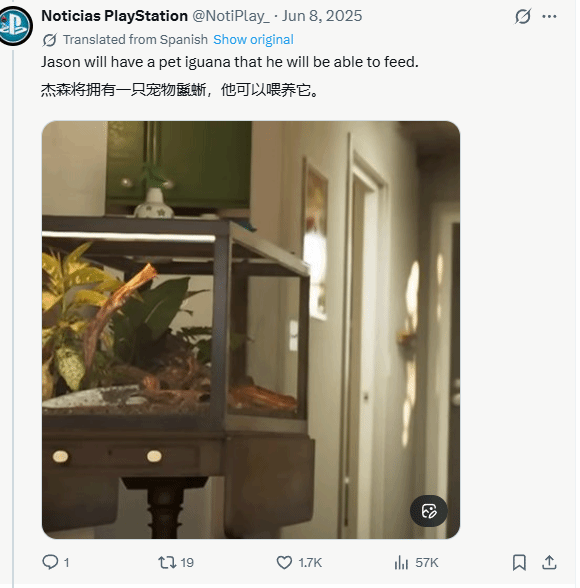Open the three-dot more options menu

click(549, 16)
